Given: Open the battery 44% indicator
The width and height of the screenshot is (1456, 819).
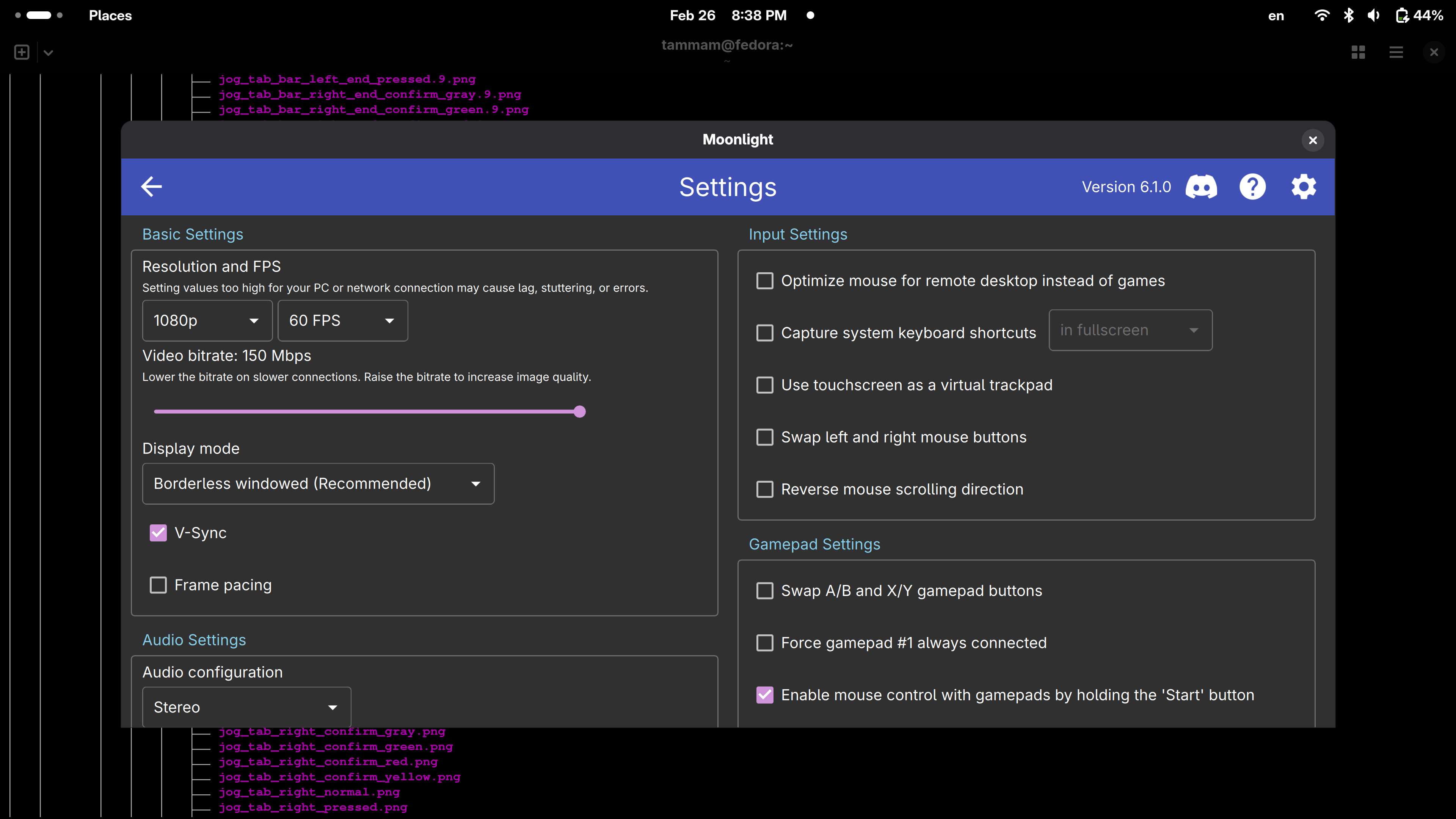Looking at the screenshot, I should [1419, 15].
